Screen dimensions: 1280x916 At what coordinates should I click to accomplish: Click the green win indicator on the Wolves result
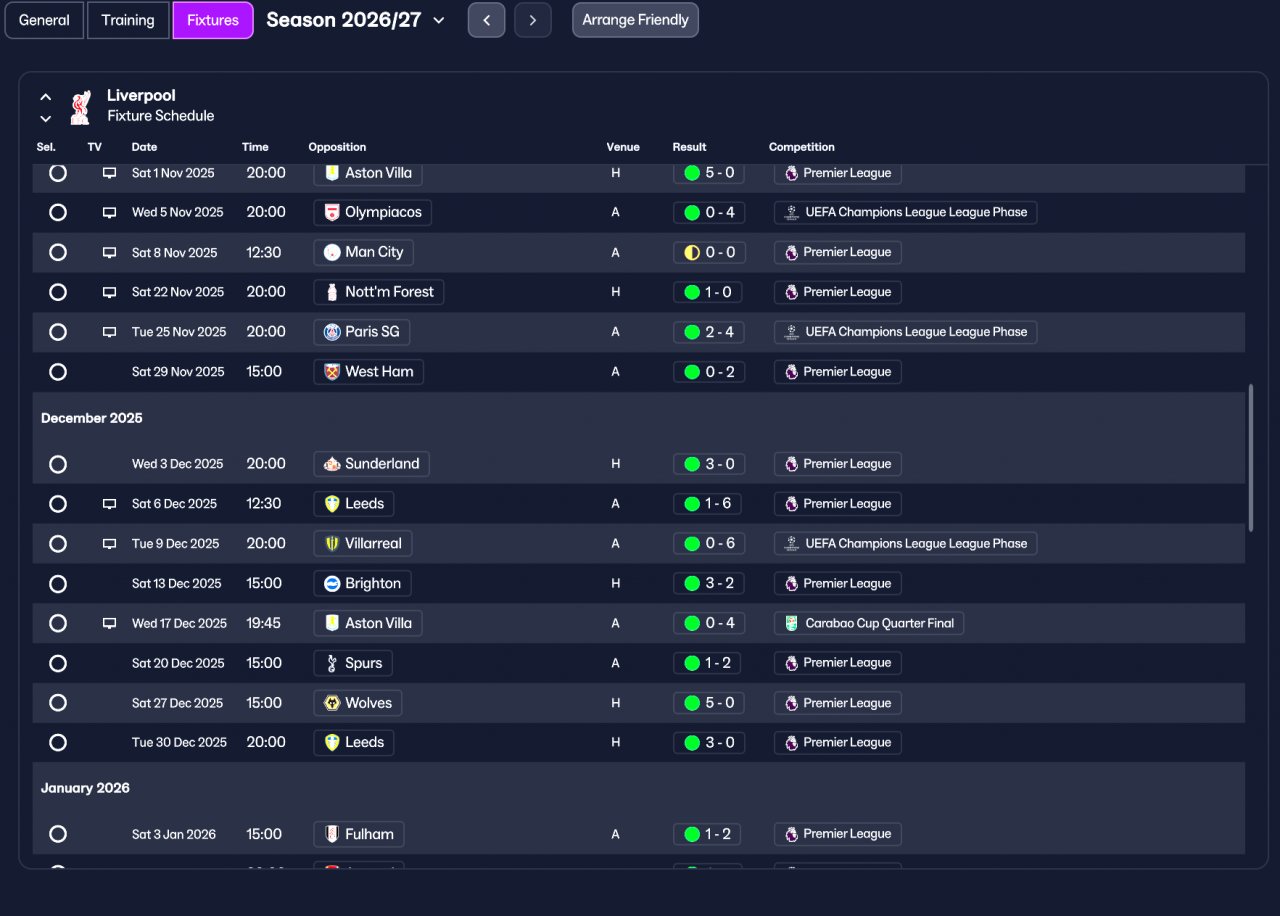coord(691,703)
